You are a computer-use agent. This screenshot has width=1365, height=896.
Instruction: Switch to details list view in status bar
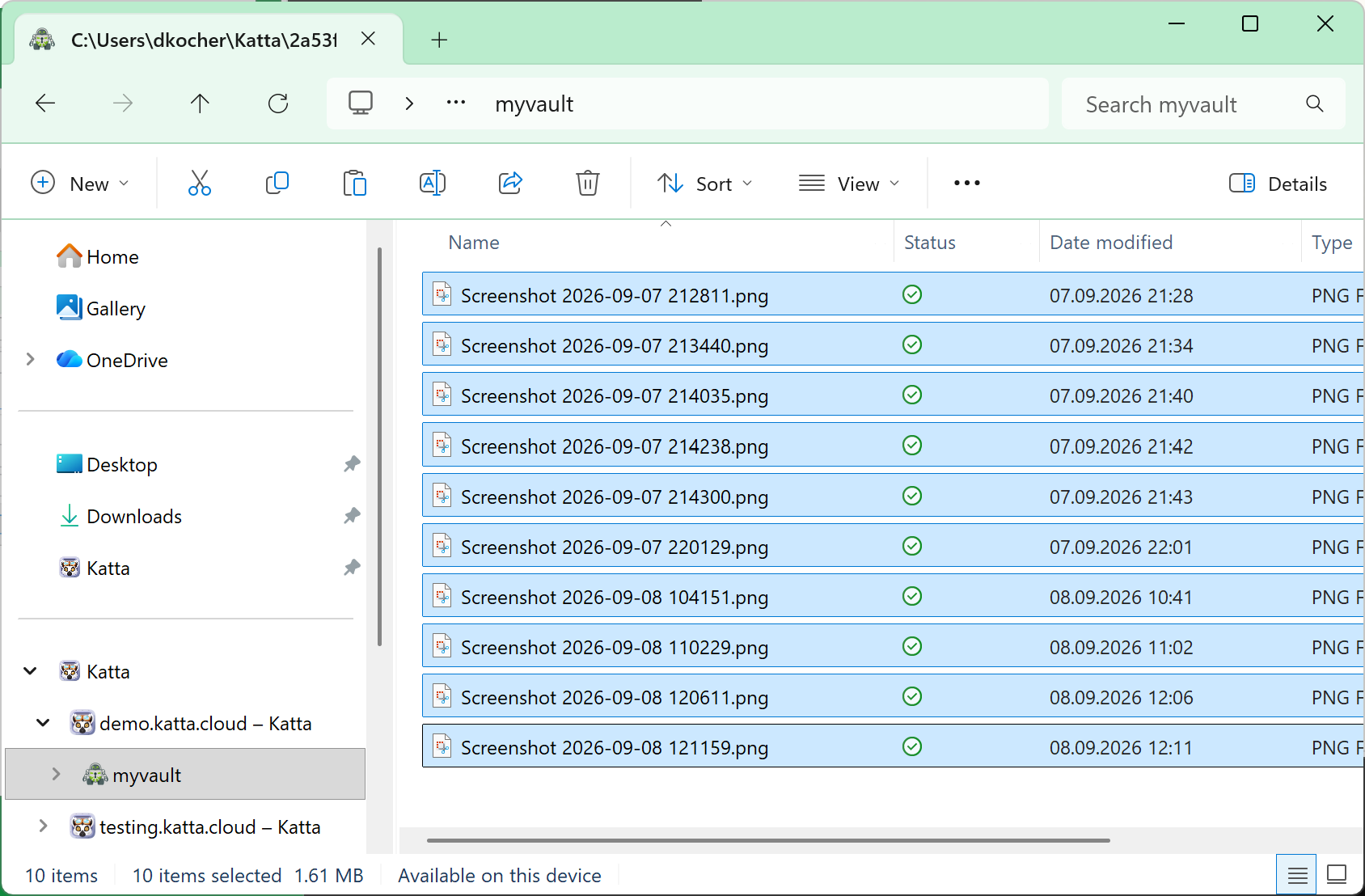click(1297, 875)
